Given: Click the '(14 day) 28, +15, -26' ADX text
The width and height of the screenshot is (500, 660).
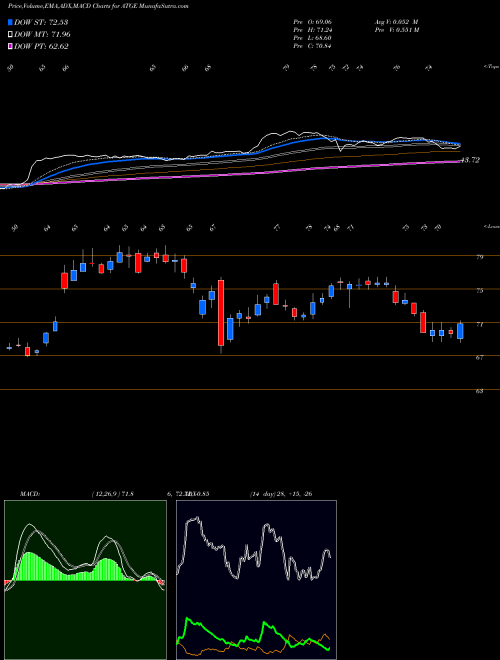Looking at the screenshot, I should pos(281,494).
